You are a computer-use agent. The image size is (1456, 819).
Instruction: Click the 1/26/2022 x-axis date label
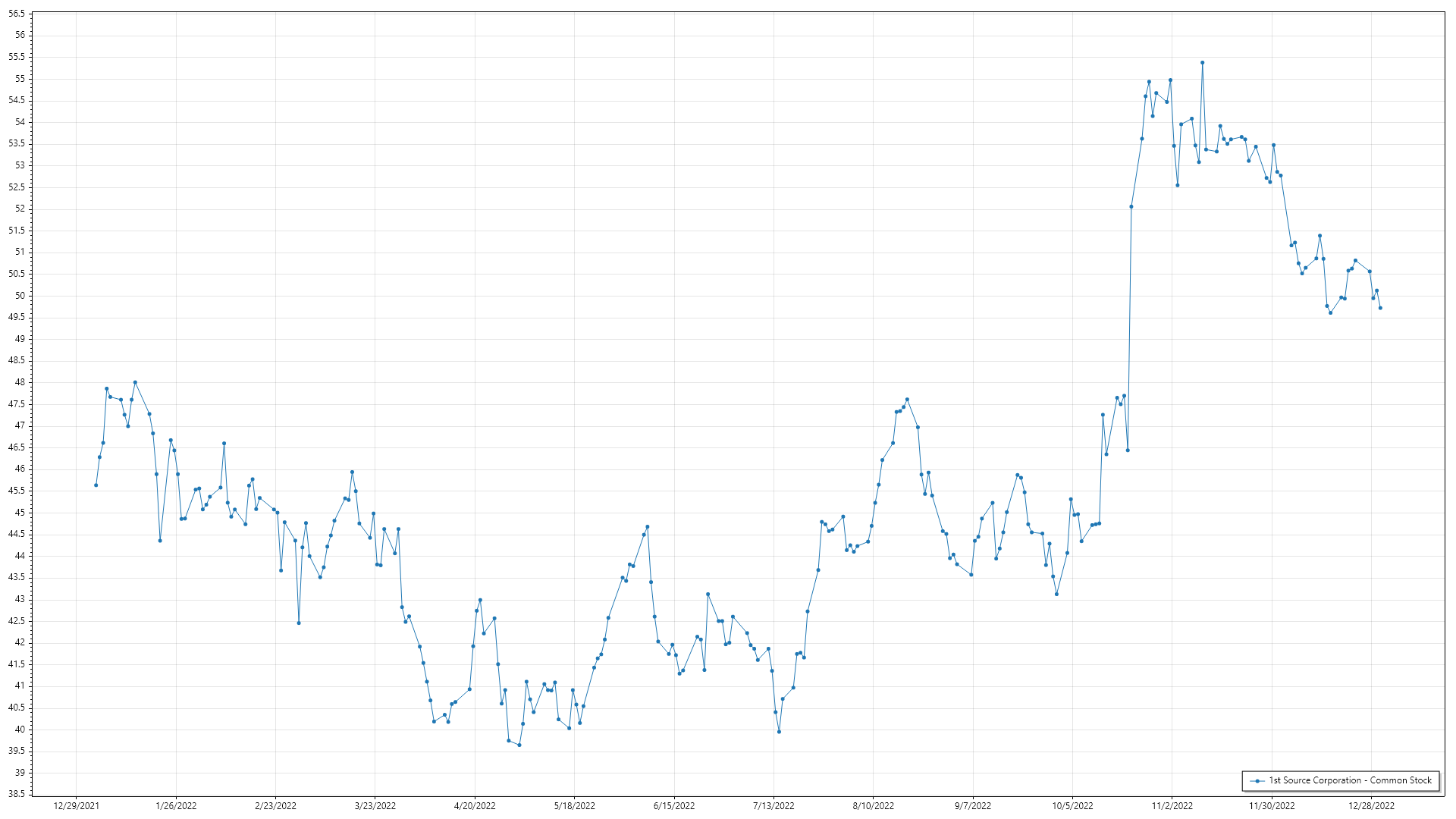point(176,806)
